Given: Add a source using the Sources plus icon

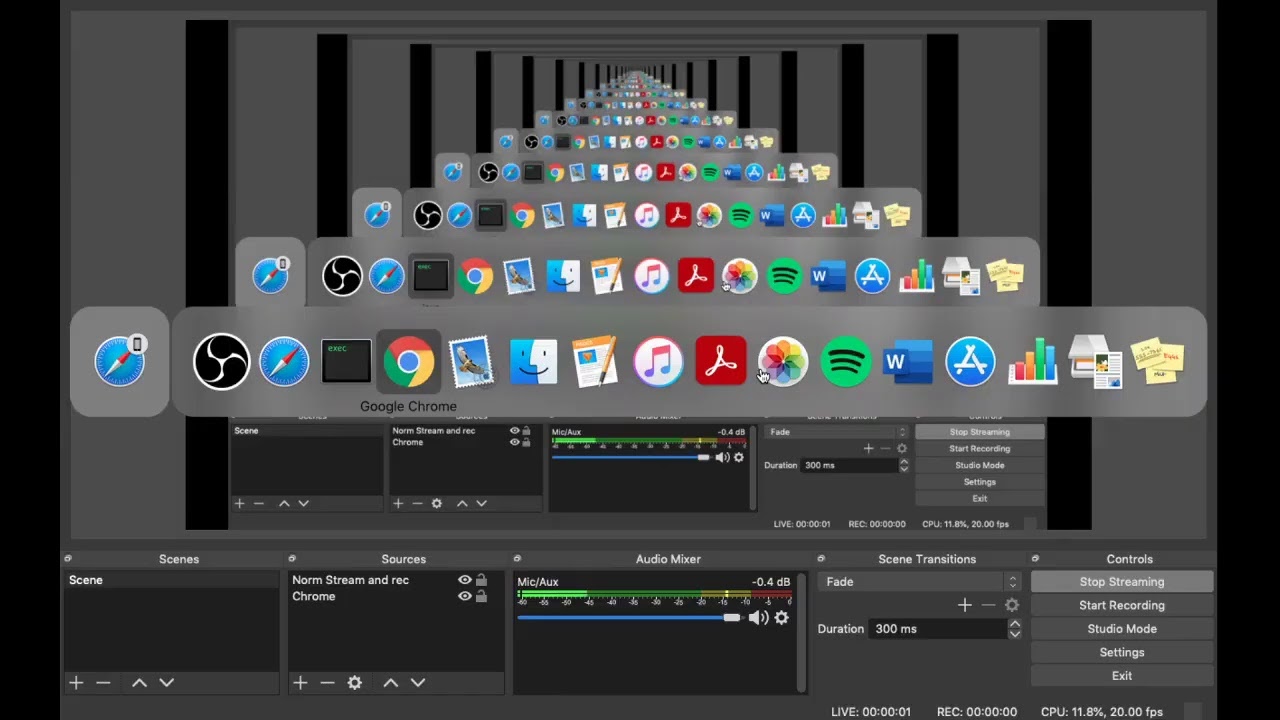Looking at the screenshot, I should point(300,682).
